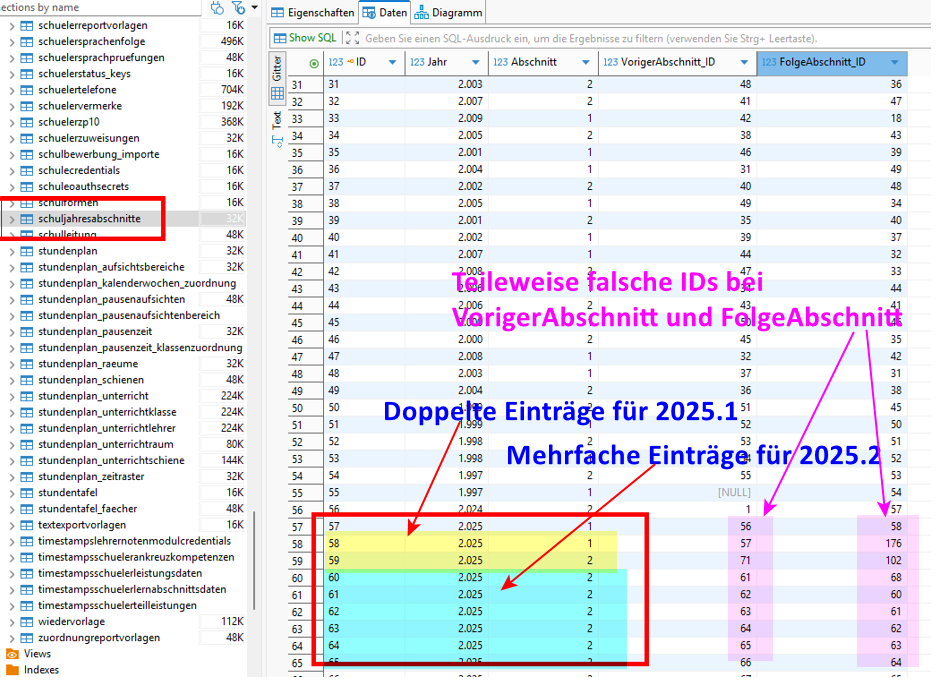The height and width of the screenshot is (684, 942).
Task: Click the key icon in the ID column header
Action: pos(350,62)
